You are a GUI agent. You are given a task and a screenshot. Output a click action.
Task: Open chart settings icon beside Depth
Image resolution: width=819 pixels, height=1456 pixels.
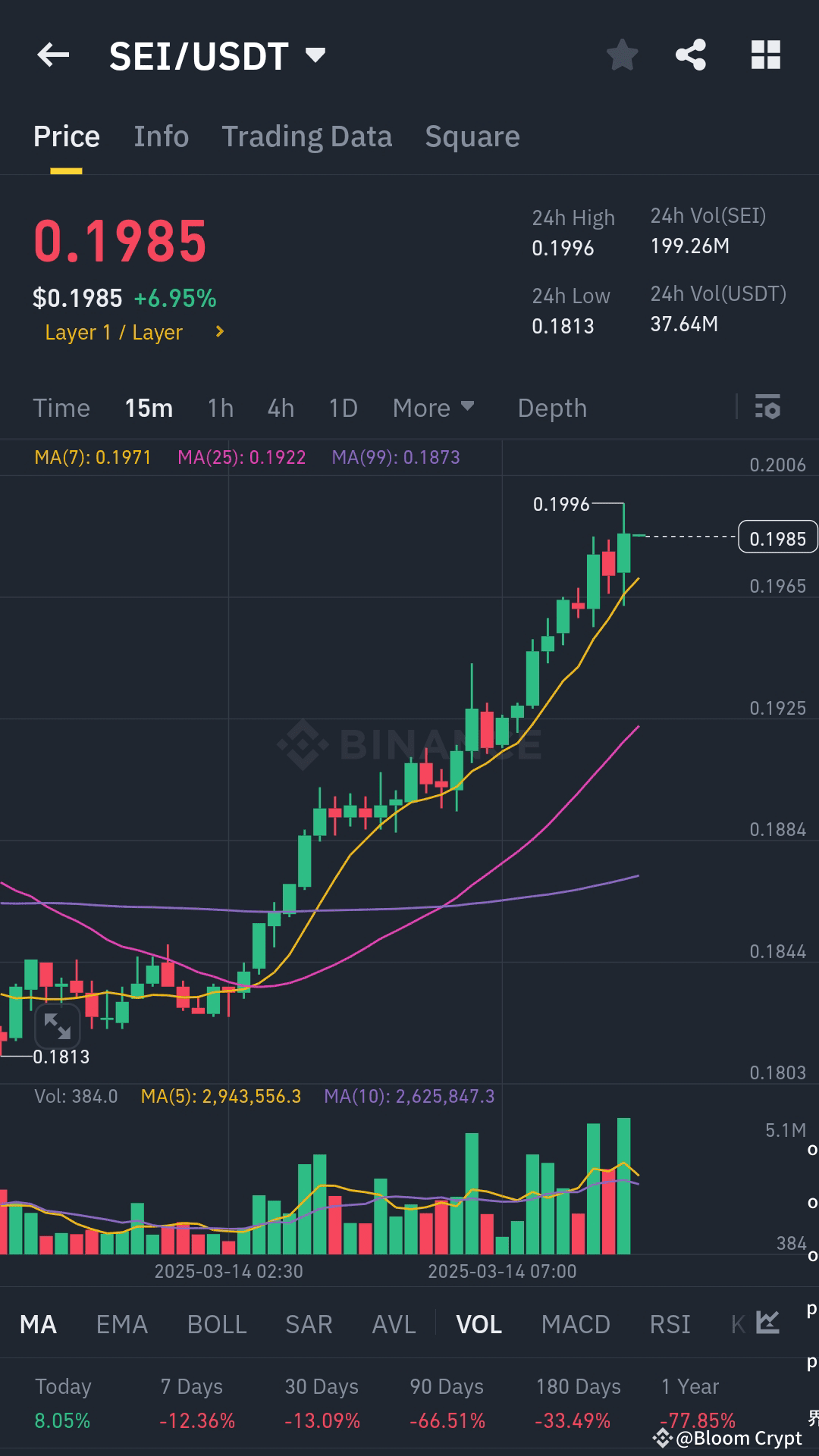point(768,407)
